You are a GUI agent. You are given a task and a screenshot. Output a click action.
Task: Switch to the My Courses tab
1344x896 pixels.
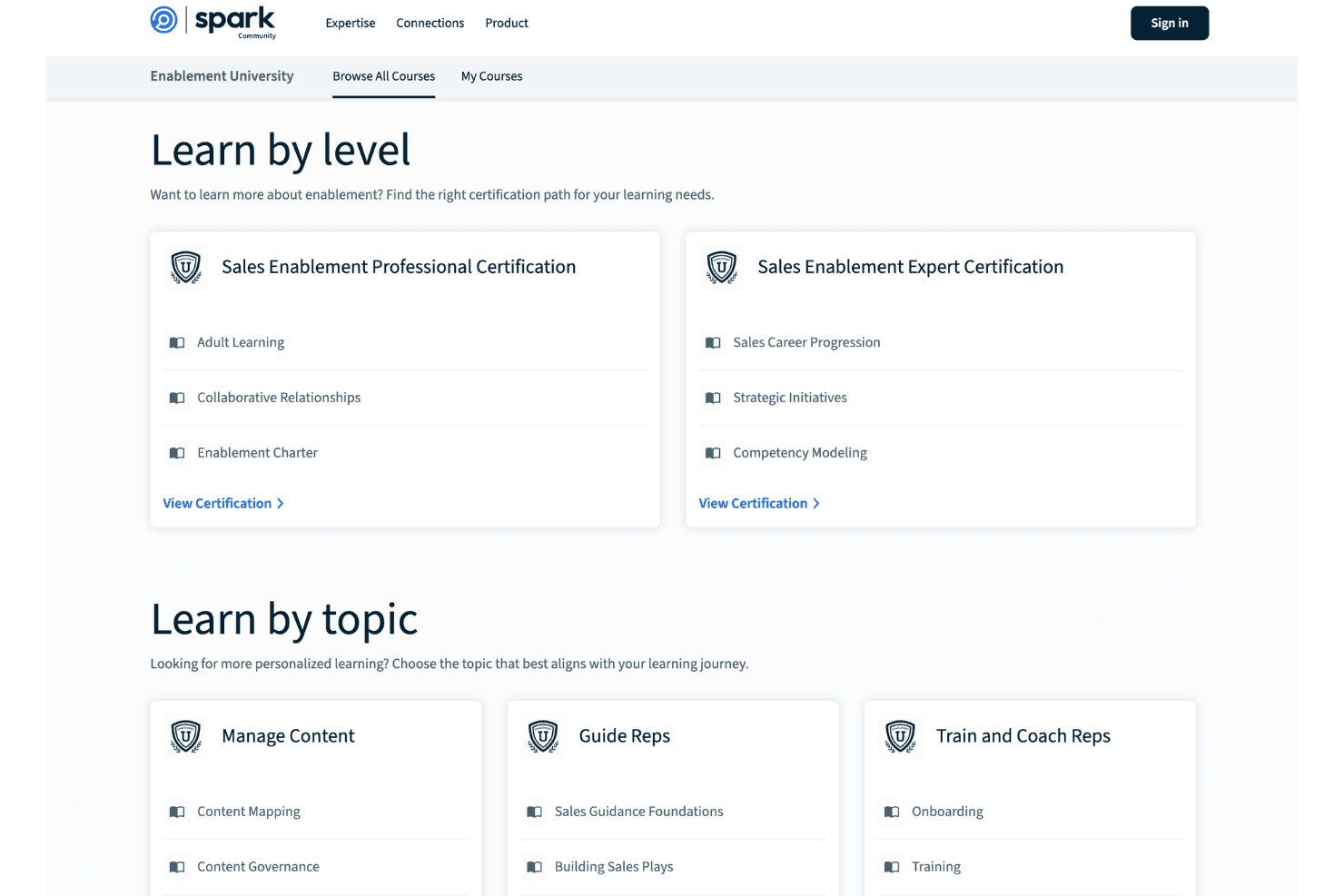(x=492, y=76)
